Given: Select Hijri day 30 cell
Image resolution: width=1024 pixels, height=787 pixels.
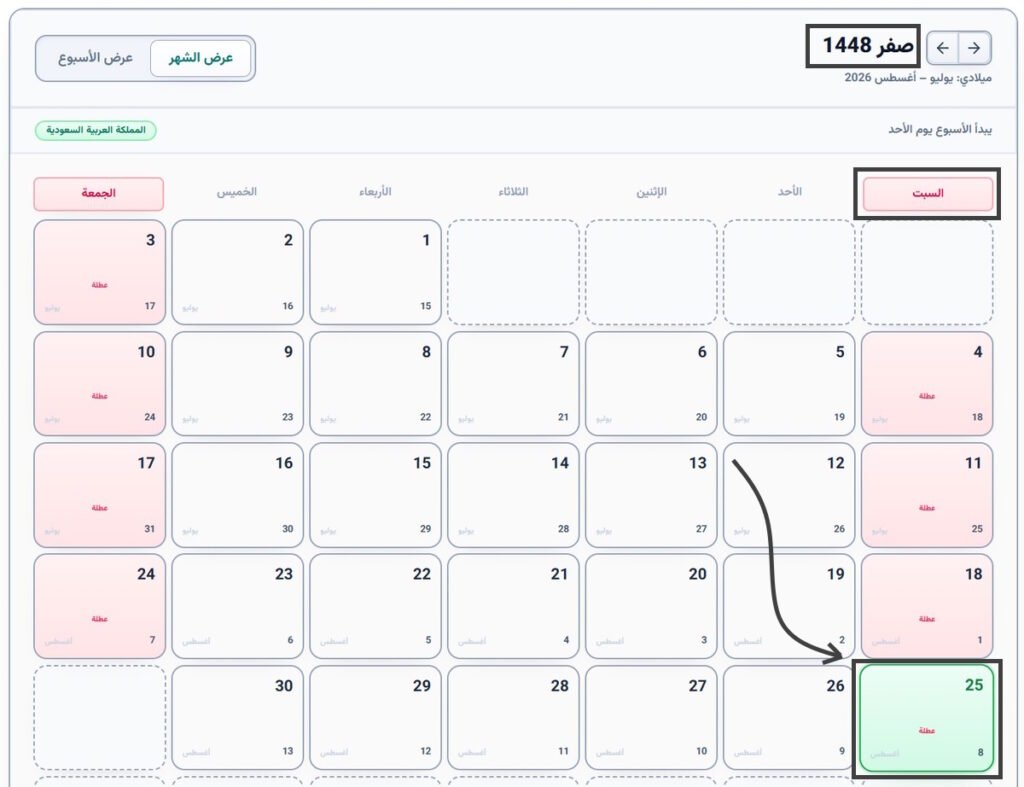Looking at the screenshot, I should pos(238,718).
